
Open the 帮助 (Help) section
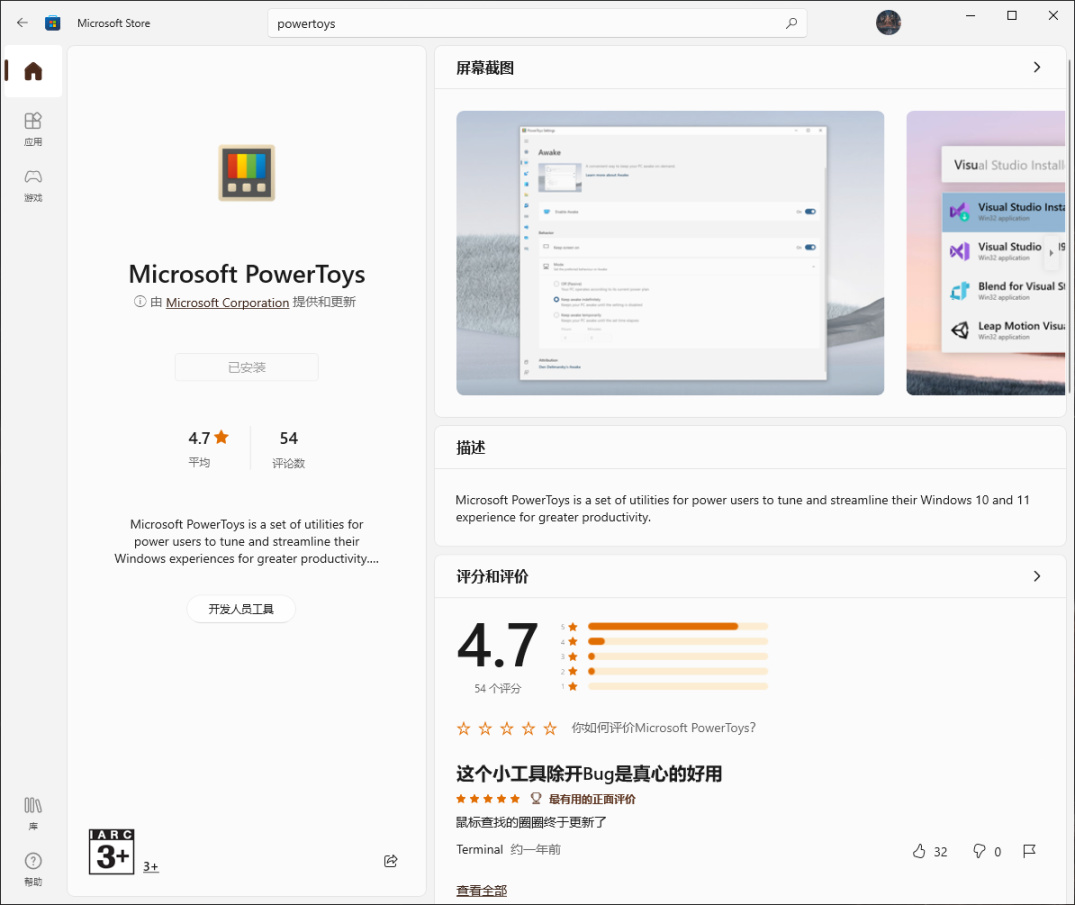point(33,869)
